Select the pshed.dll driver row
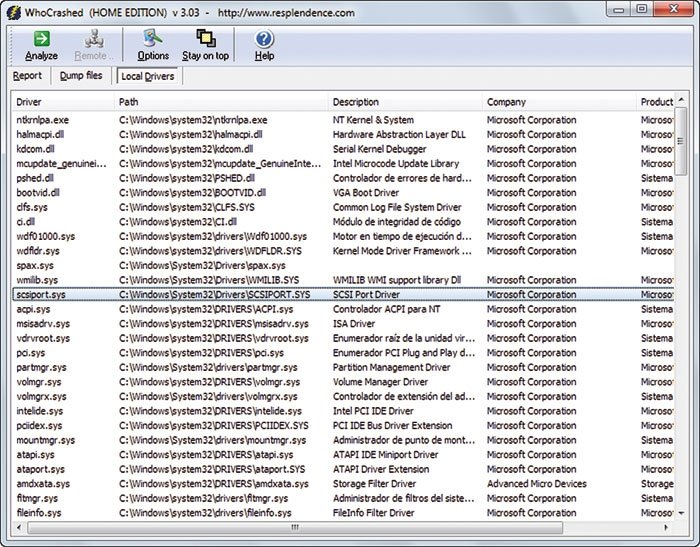The height and width of the screenshot is (547, 700). pos(343,178)
